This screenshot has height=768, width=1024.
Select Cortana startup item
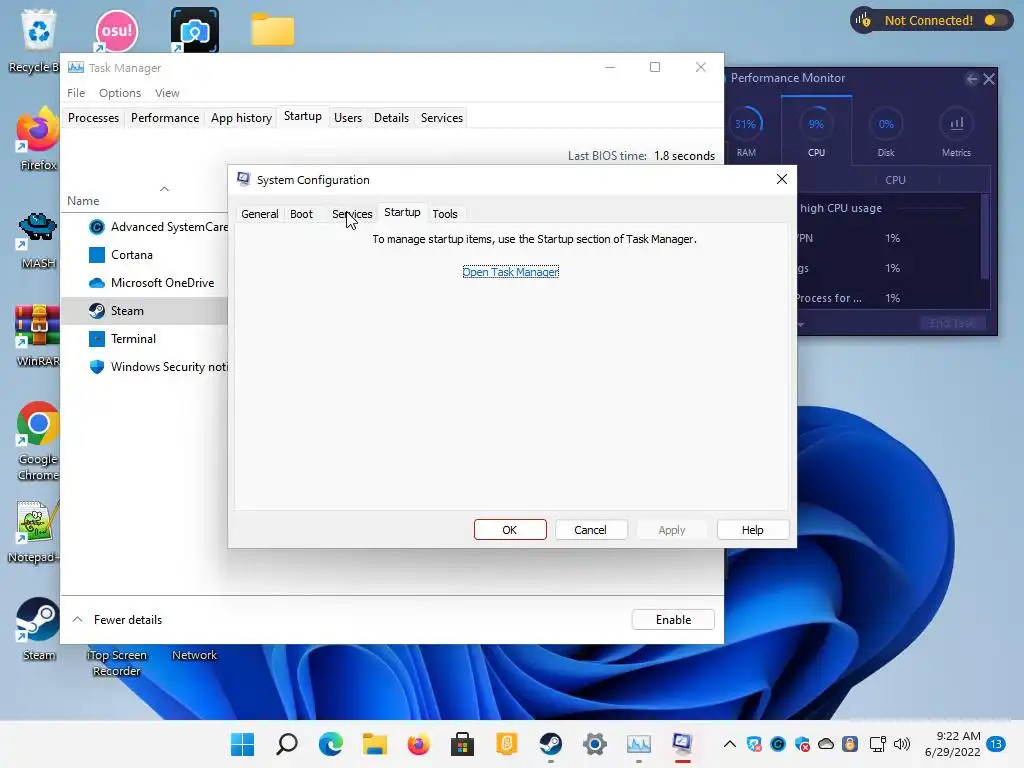145,255
